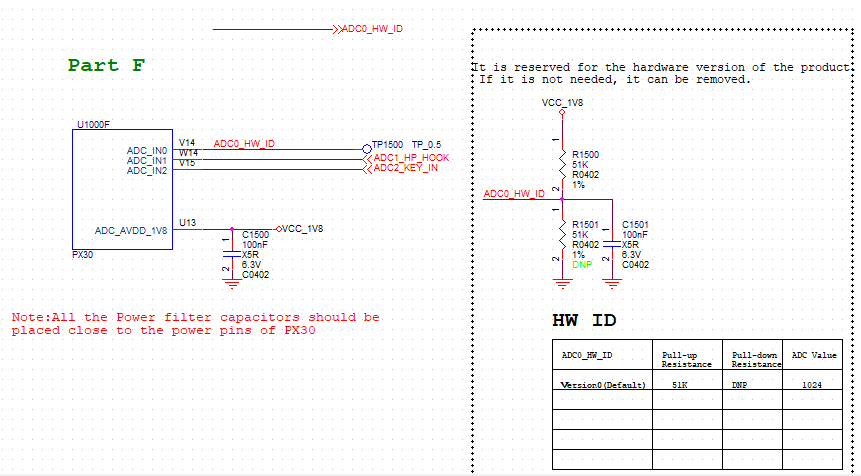Click the R1500 resistor symbol
This screenshot has height=476, width=861.
coord(562,164)
